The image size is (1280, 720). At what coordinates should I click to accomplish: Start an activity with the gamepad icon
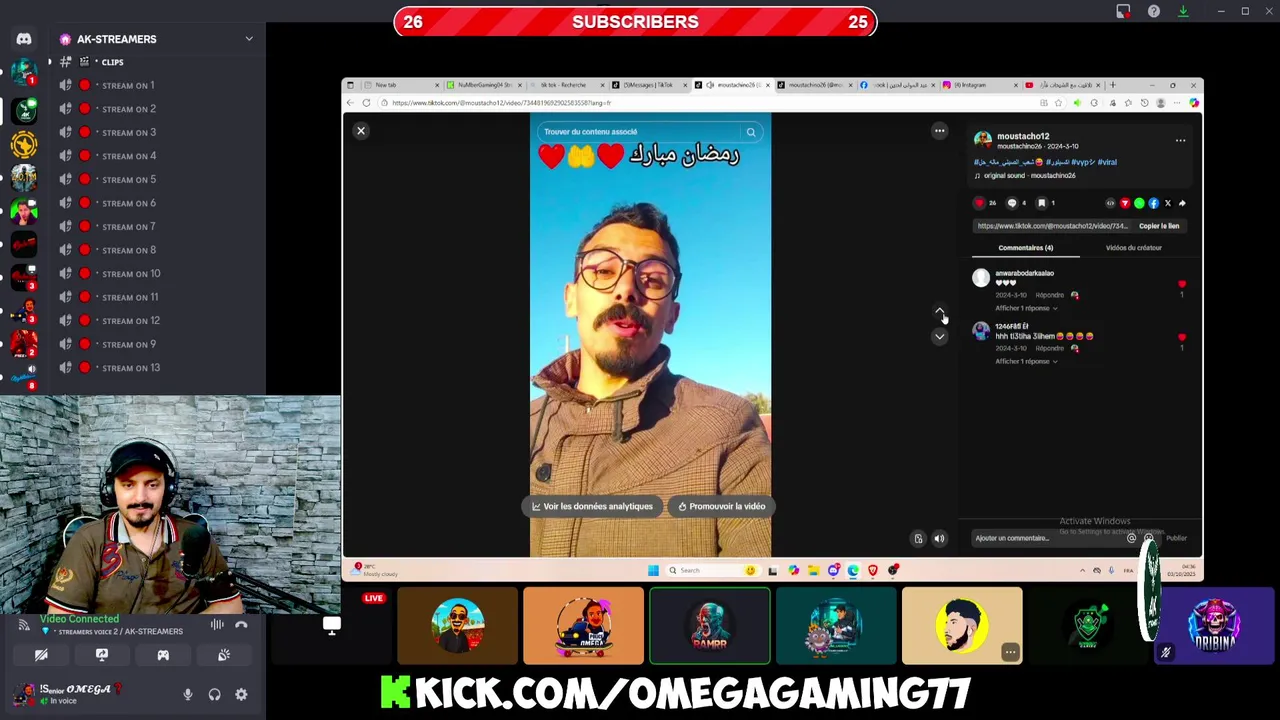[x=163, y=655]
